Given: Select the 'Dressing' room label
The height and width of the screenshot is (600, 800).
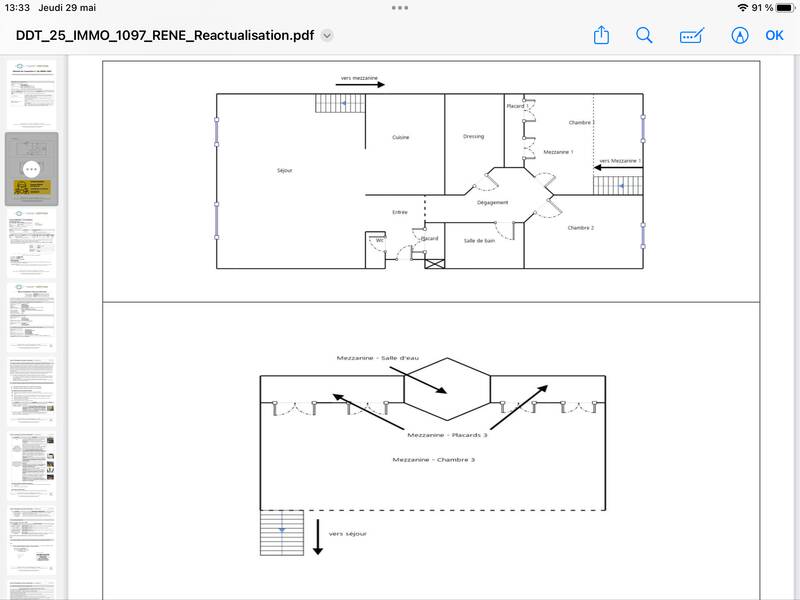Looking at the screenshot, I should [473, 136].
